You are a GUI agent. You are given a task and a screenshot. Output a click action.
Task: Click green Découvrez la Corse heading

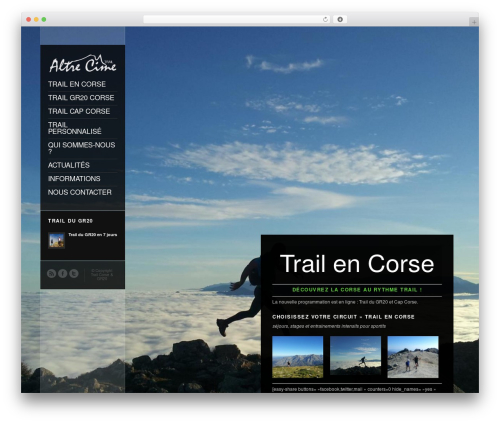tap(357, 290)
